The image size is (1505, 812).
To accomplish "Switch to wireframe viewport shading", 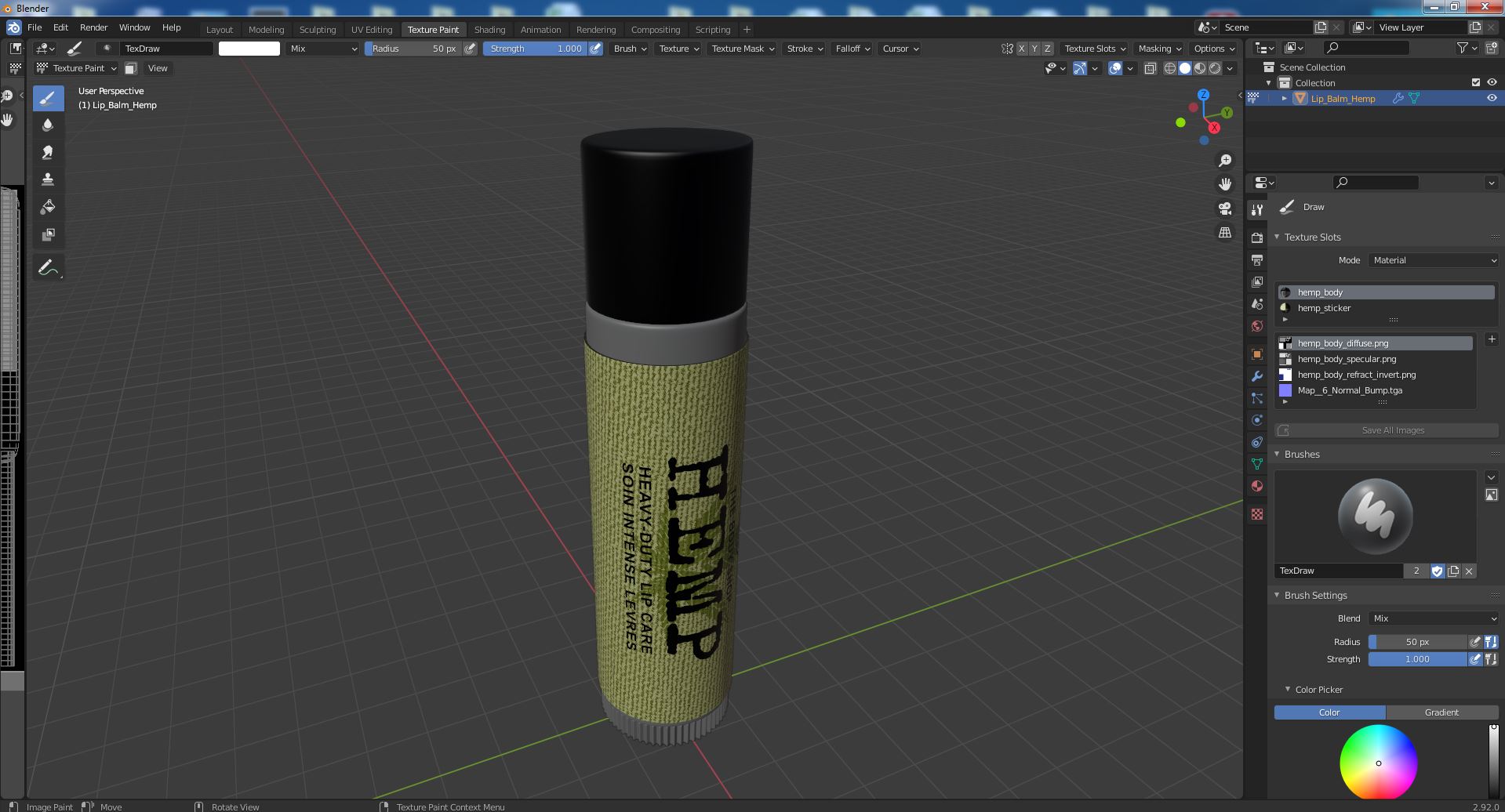I will point(1170,68).
